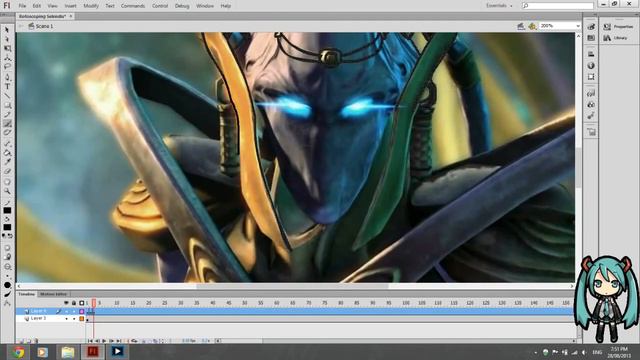Select the Deco tool
640x360 pixels.
tap(7, 133)
